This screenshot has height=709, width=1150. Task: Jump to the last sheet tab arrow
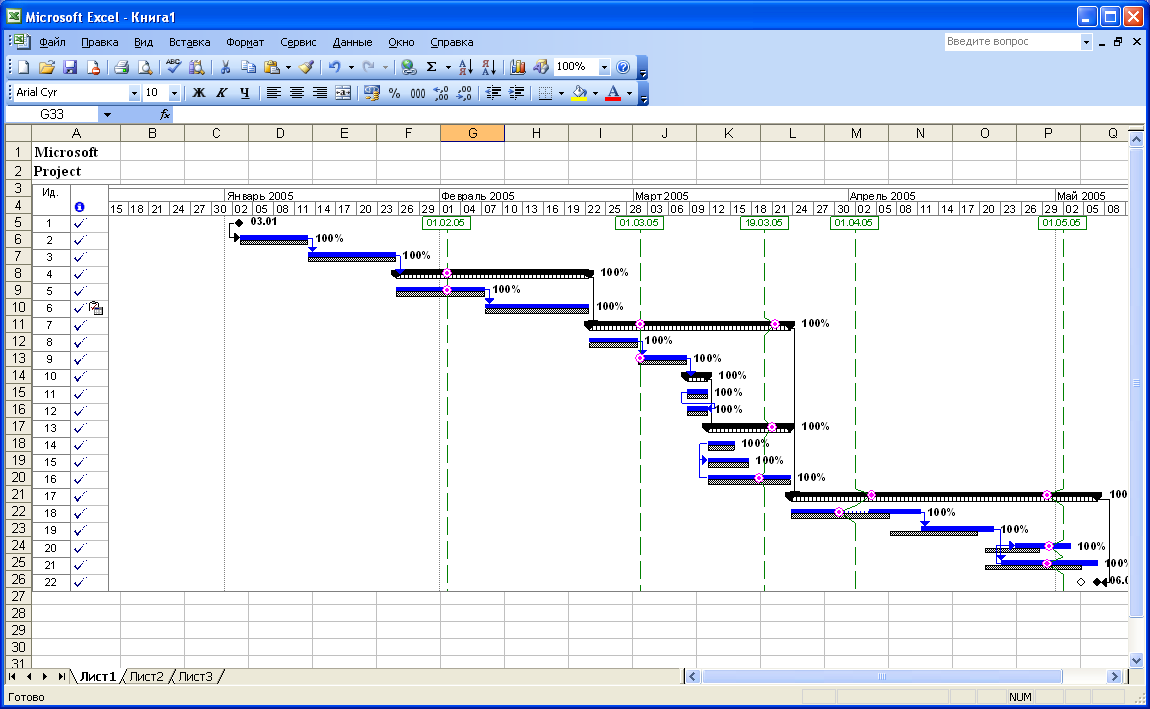coord(62,676)
